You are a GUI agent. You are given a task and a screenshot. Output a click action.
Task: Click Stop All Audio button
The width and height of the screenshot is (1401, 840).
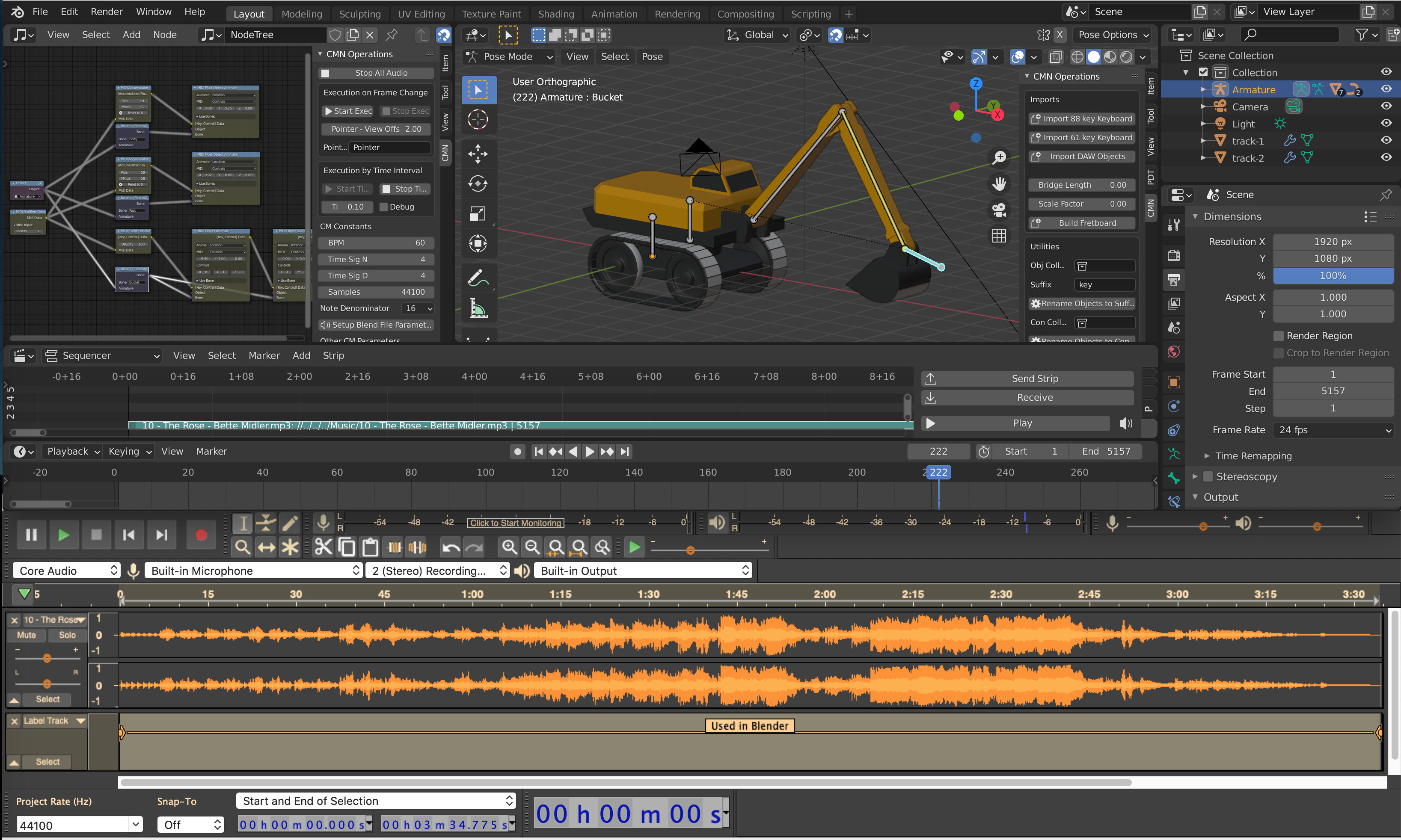click(x=376, y=73)
